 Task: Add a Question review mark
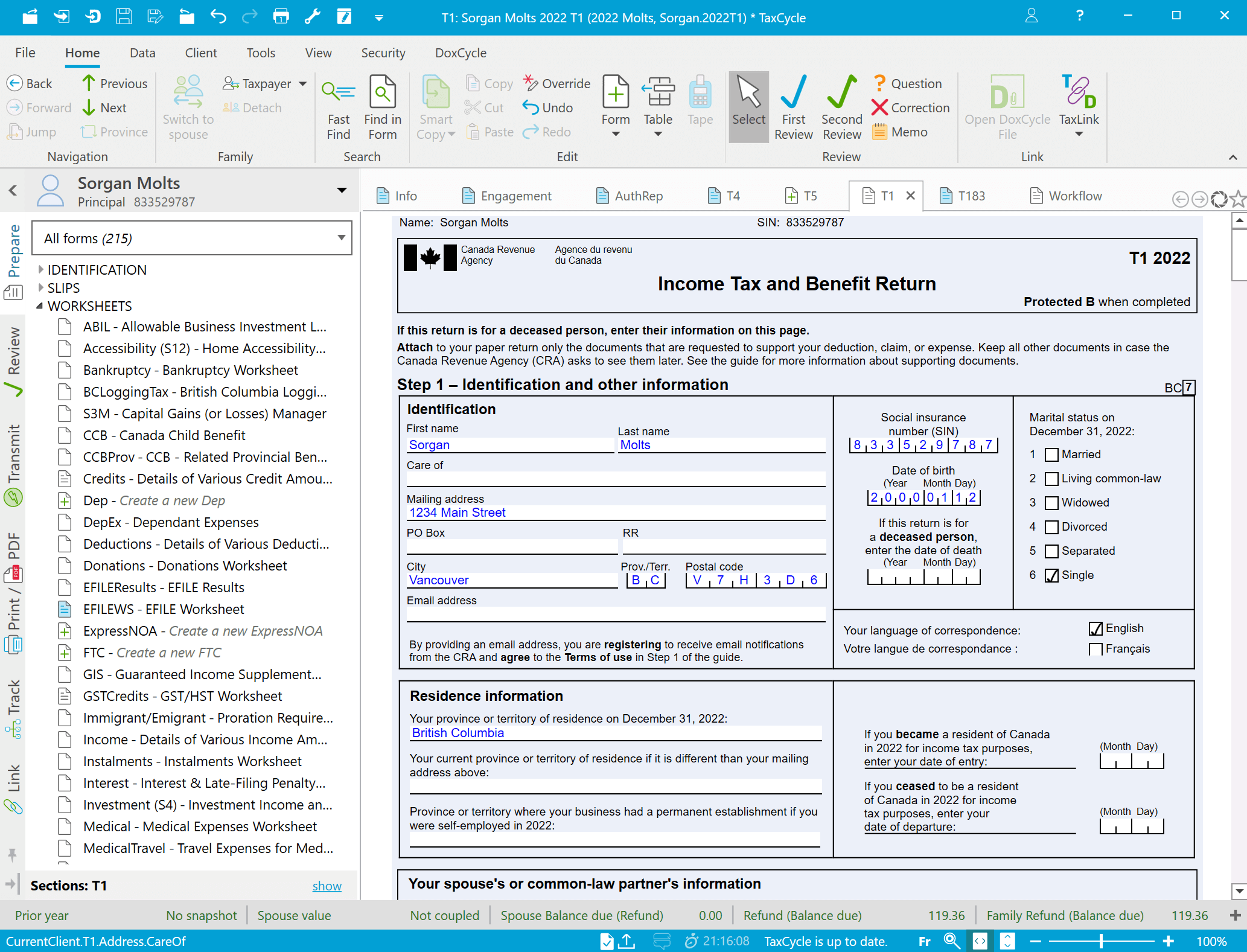coord(907,83)
